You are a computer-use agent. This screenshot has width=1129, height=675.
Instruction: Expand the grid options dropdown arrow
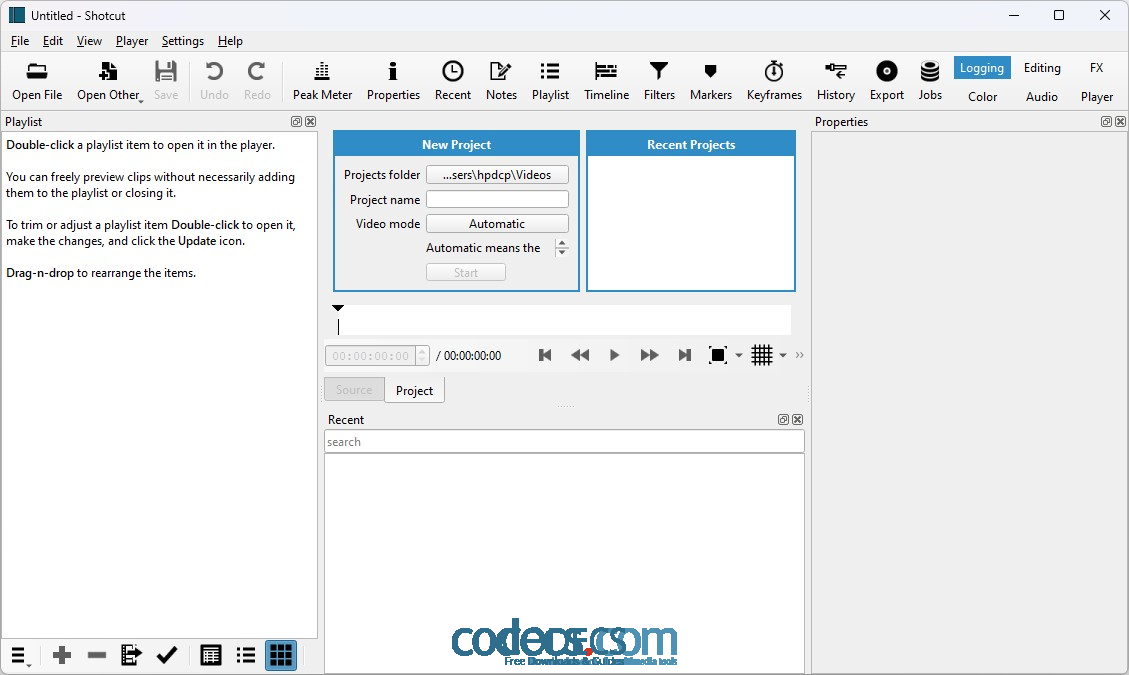(783, 355)
